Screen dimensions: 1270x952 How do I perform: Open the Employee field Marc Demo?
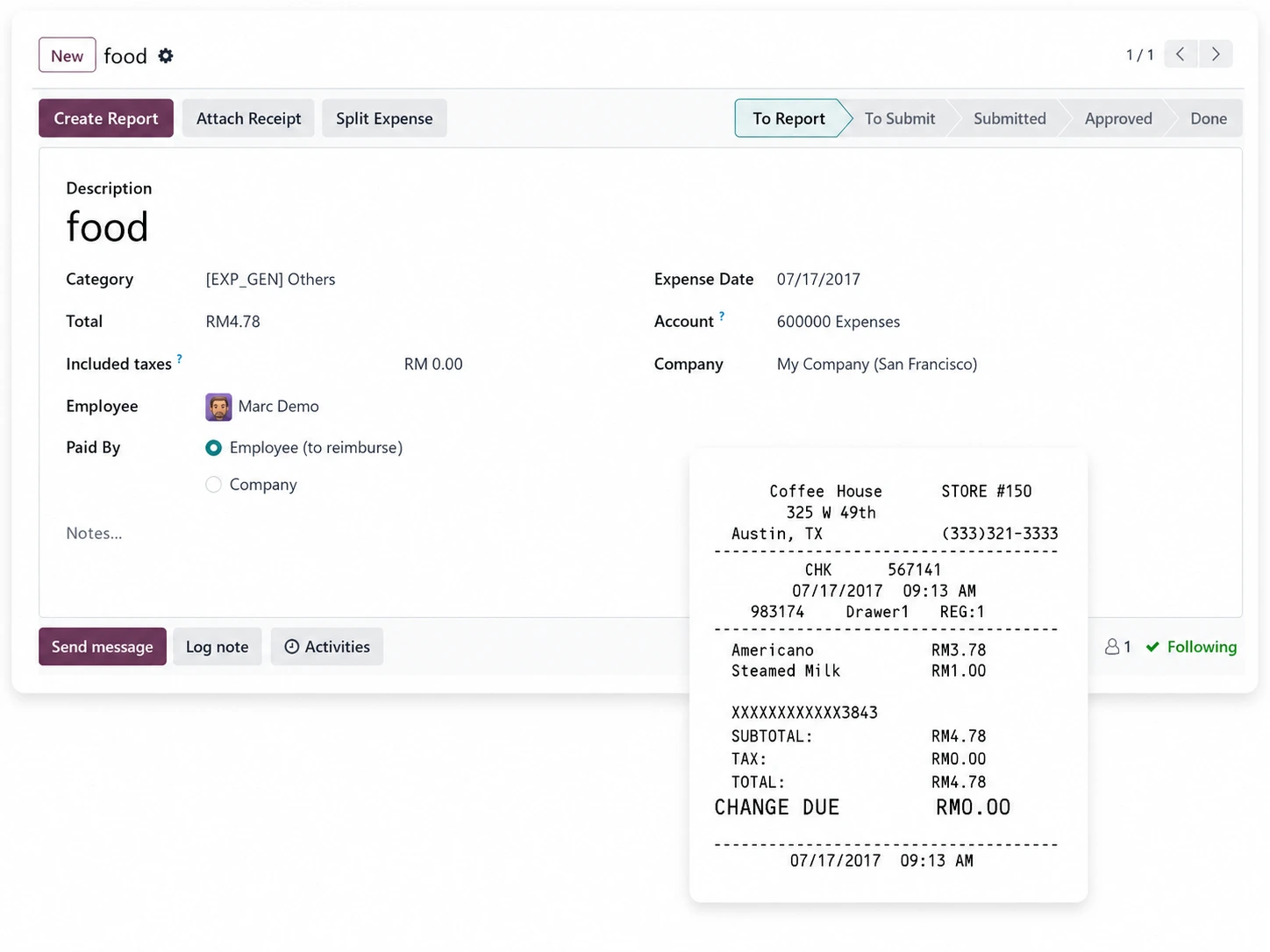coord(279,407)
